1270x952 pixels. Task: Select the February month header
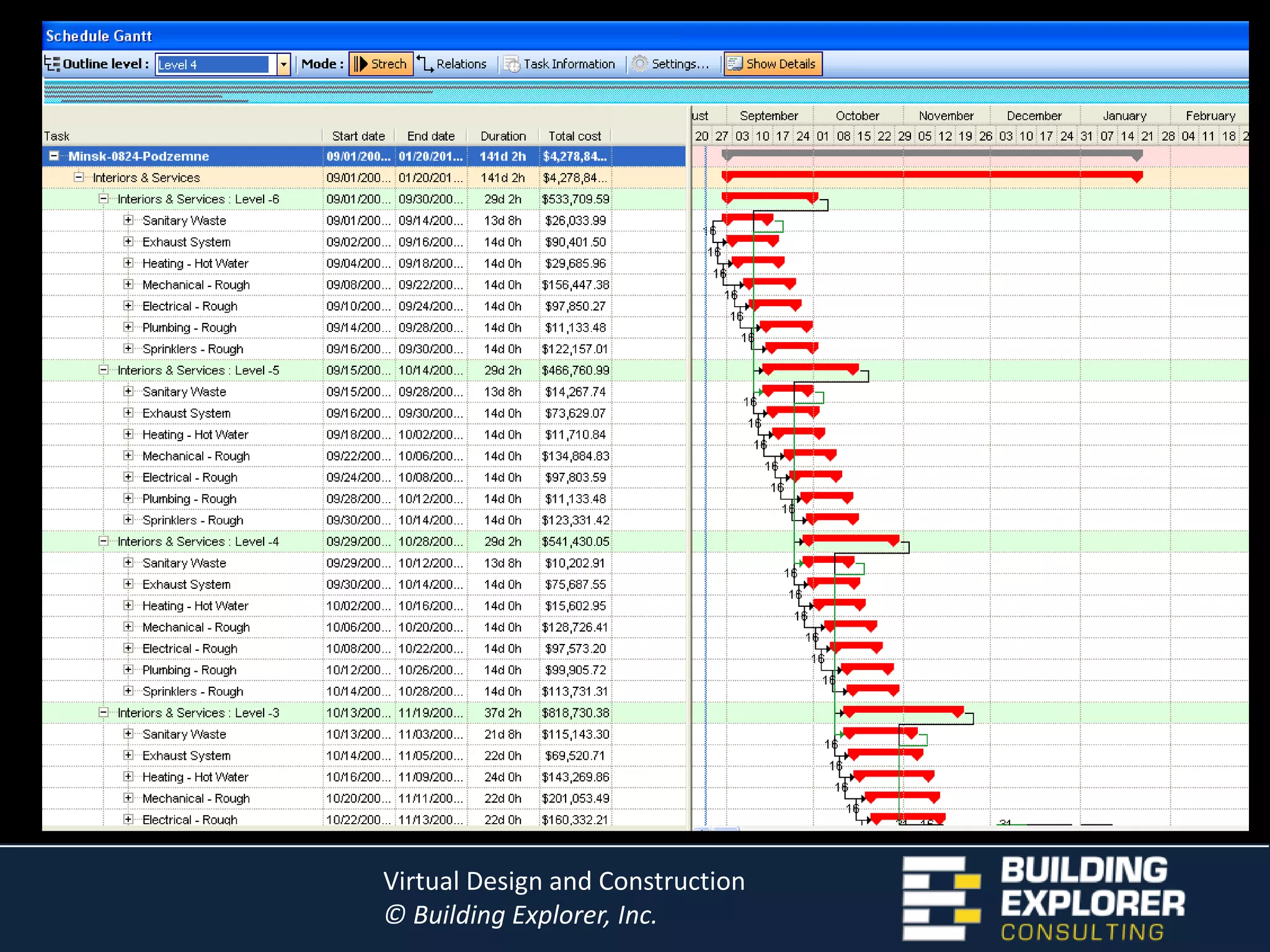1210,116
